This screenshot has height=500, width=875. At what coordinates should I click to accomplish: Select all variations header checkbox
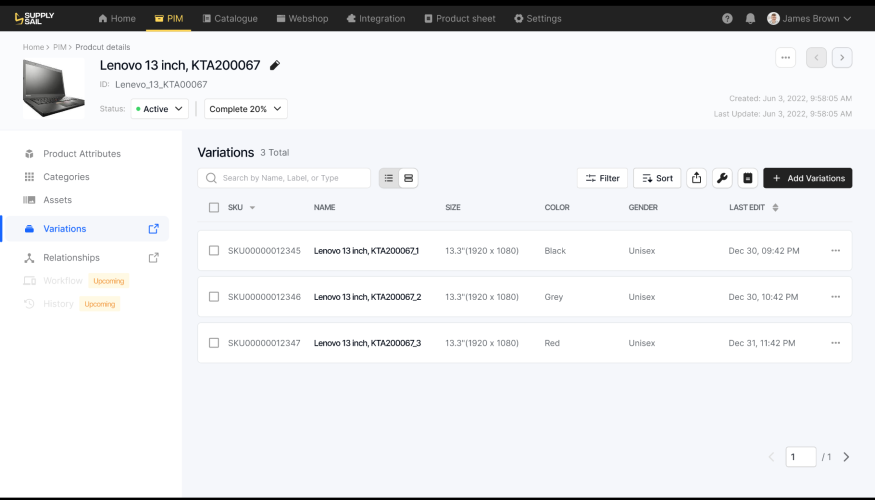tap(214, 208)
